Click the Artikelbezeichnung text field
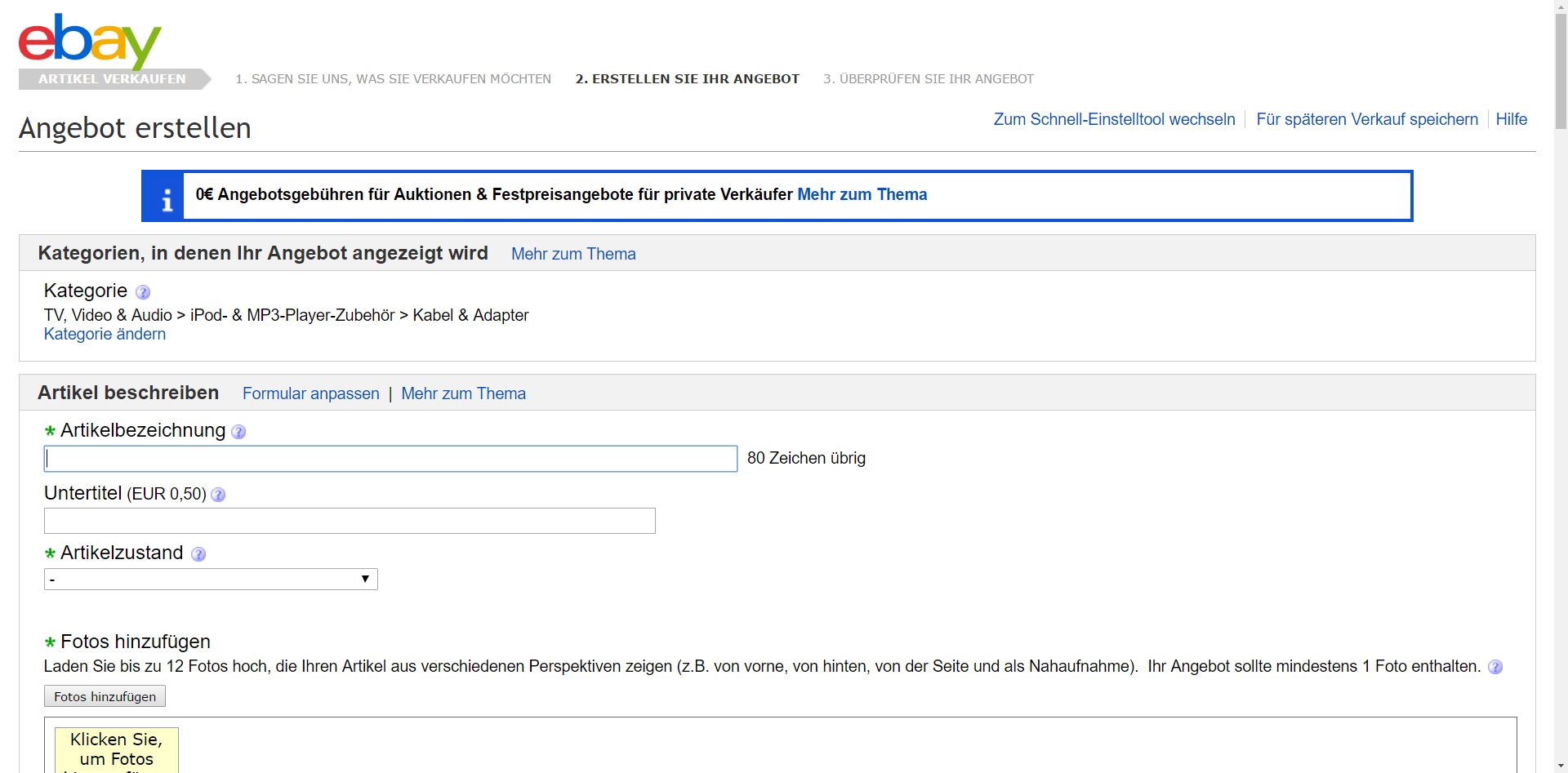 tap(390, 459)
